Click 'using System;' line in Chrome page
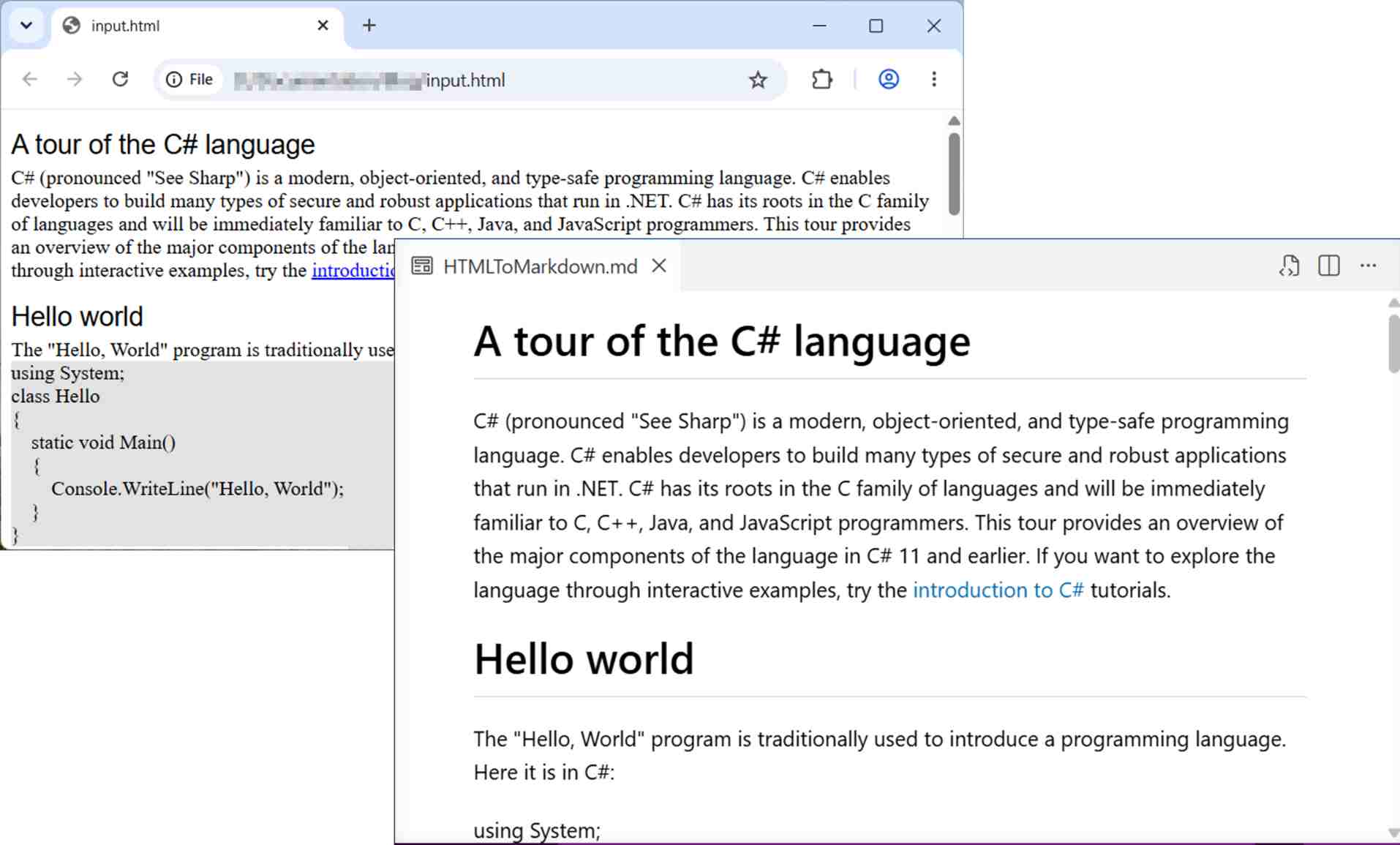1400x845 pixels. click(x=68, y=373)
